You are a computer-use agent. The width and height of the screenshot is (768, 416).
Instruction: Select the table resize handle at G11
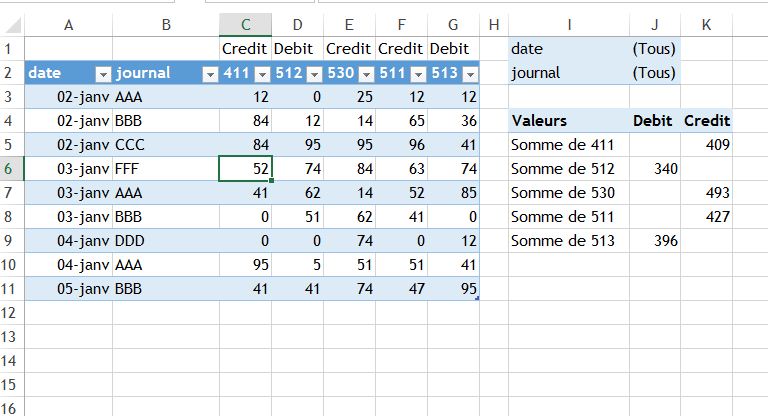point(477,298)
